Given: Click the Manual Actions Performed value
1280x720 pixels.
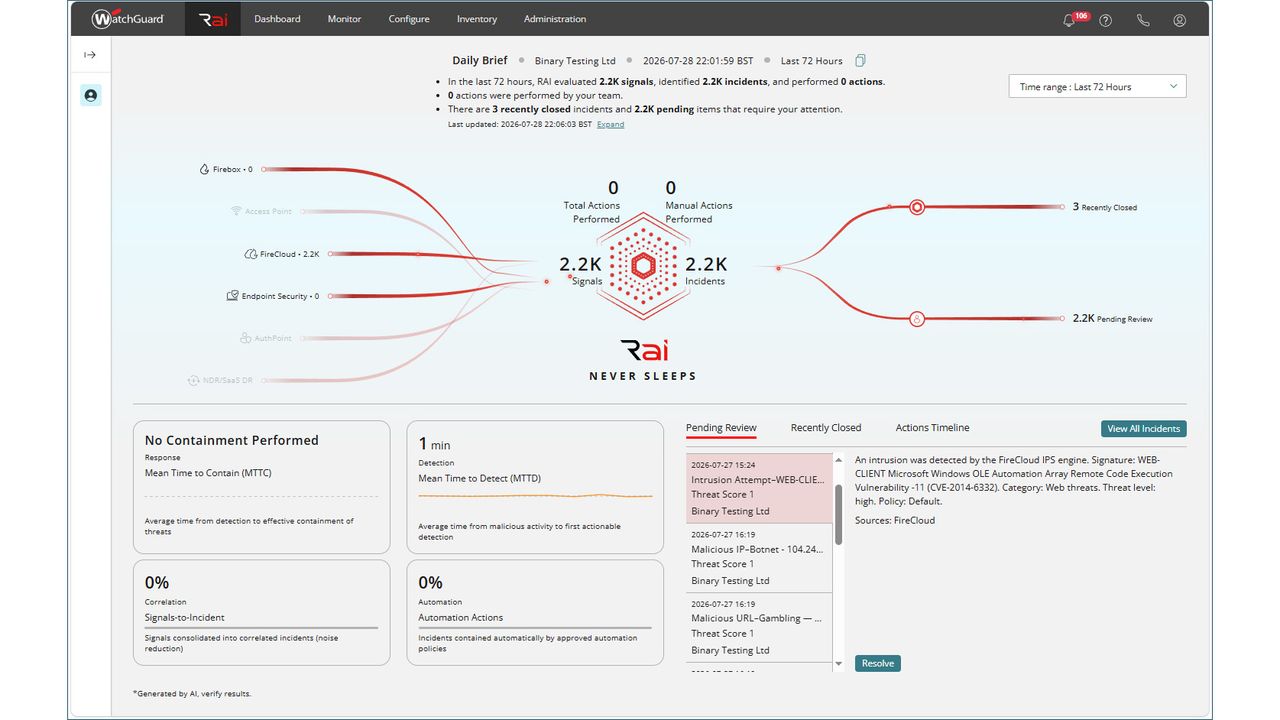Looking at the screenshot, I should pos(670,187).
